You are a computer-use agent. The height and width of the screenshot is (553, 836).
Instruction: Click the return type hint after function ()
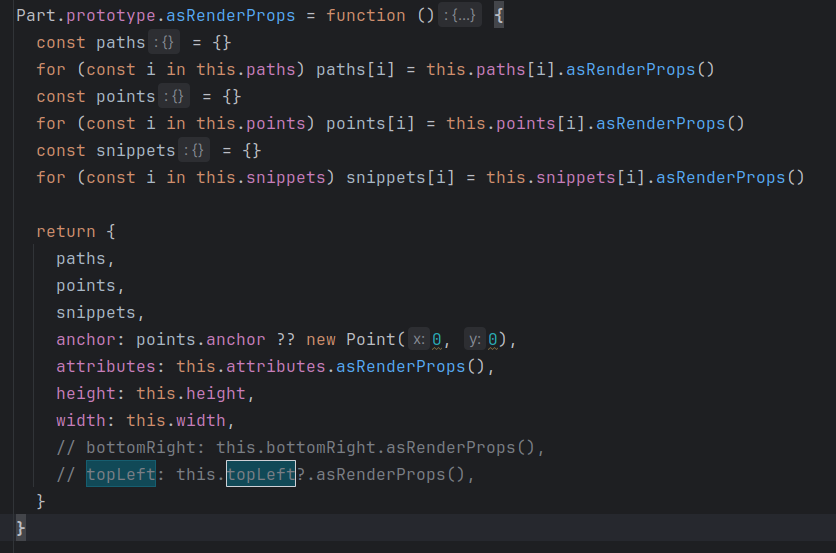click(x=461, y=17)
